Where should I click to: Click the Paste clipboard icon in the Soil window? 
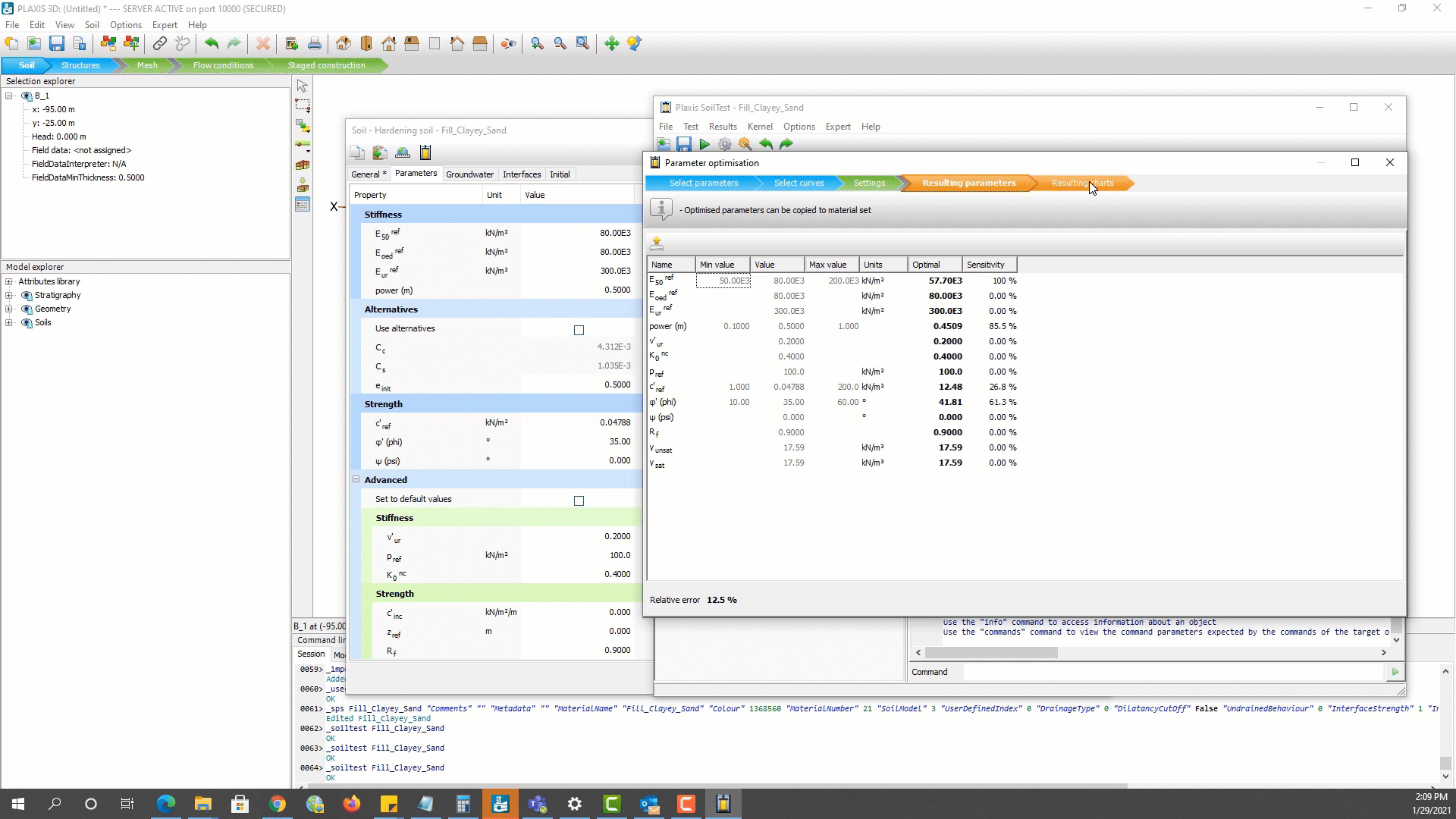pos(380,153)
